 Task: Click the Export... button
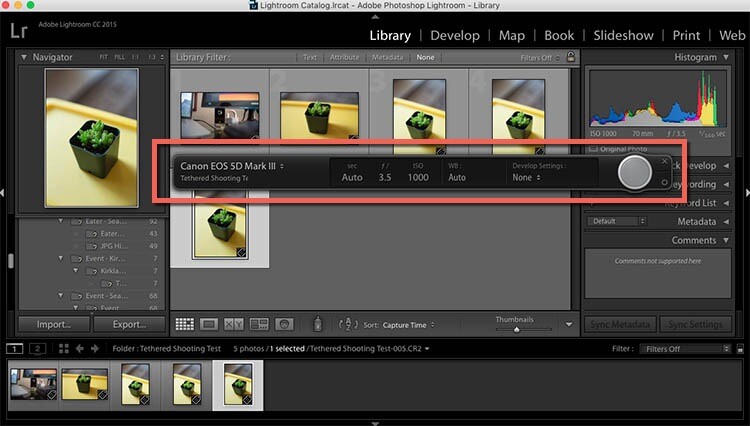point(129,324)
